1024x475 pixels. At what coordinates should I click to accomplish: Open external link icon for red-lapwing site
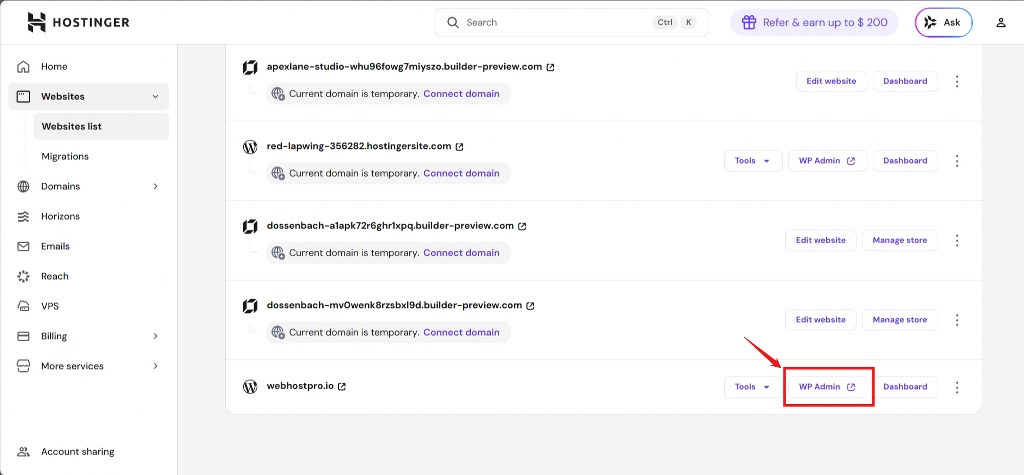(459, 146)
